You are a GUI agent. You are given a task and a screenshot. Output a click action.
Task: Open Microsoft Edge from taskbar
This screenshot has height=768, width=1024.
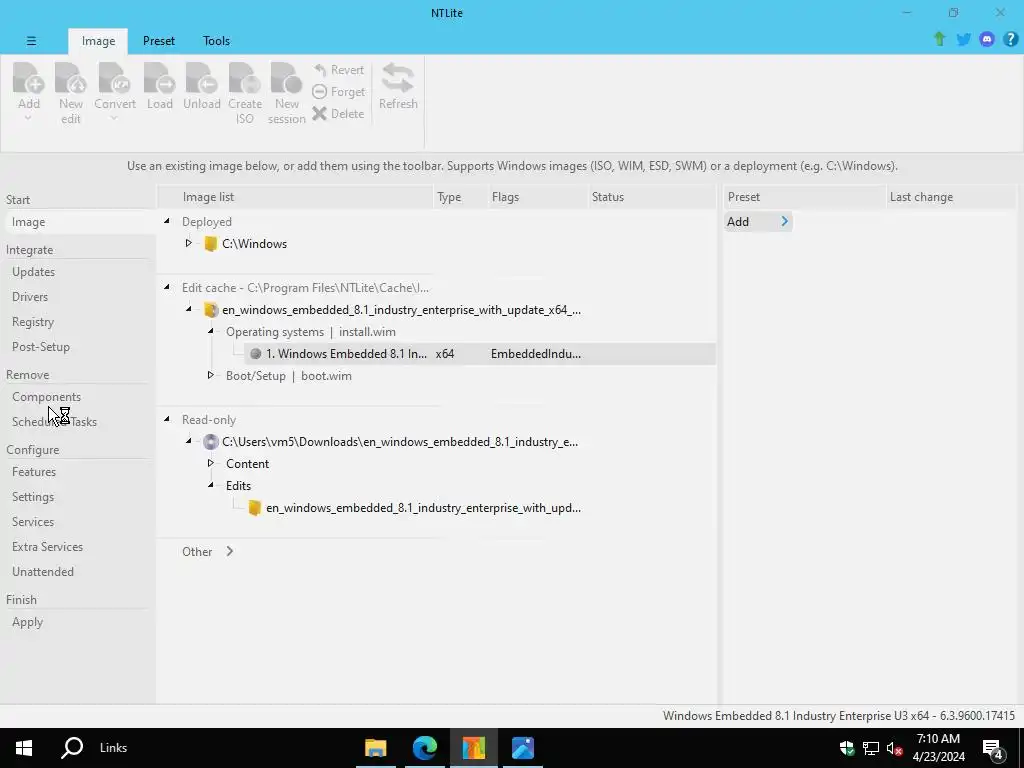coord(424,748)
